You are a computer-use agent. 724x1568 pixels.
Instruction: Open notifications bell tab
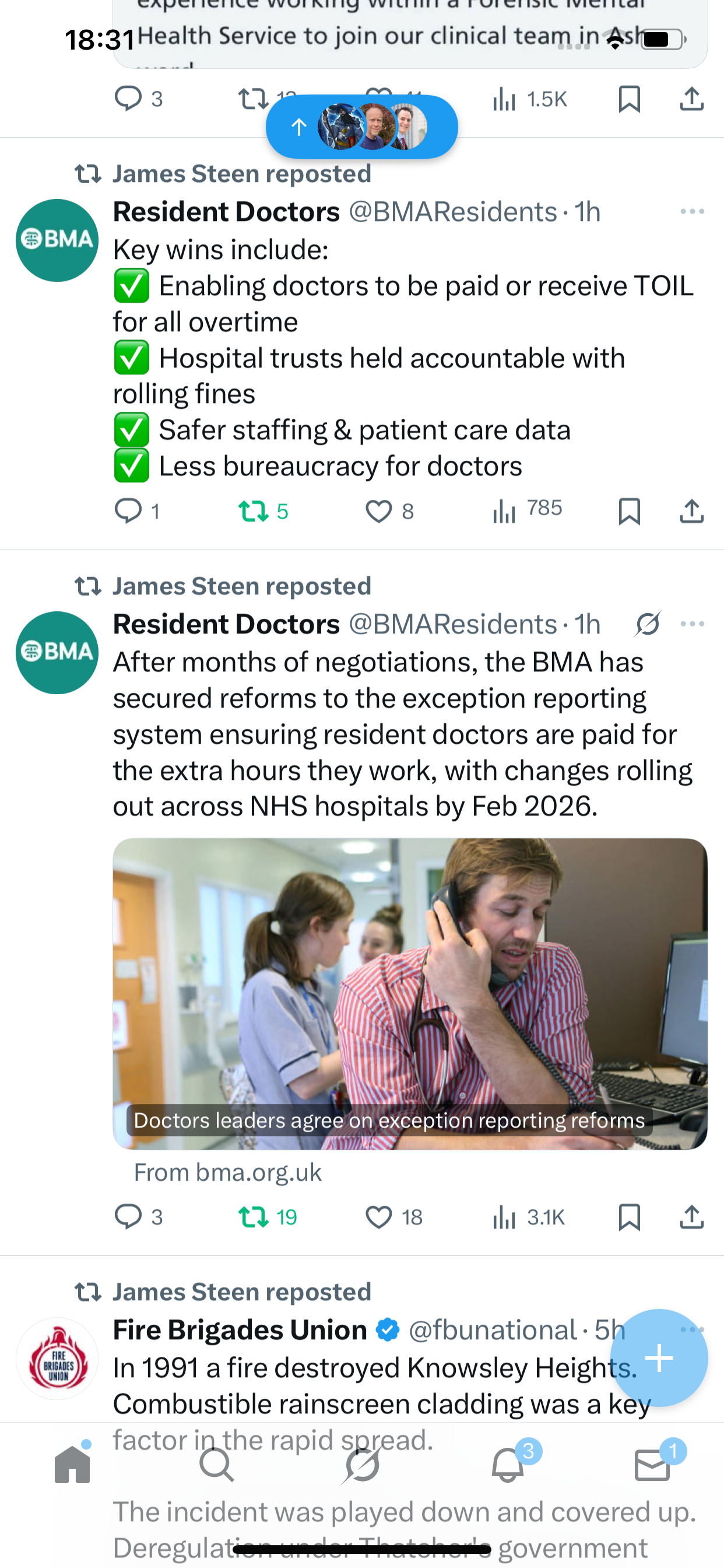click(x=508, y=1465)
